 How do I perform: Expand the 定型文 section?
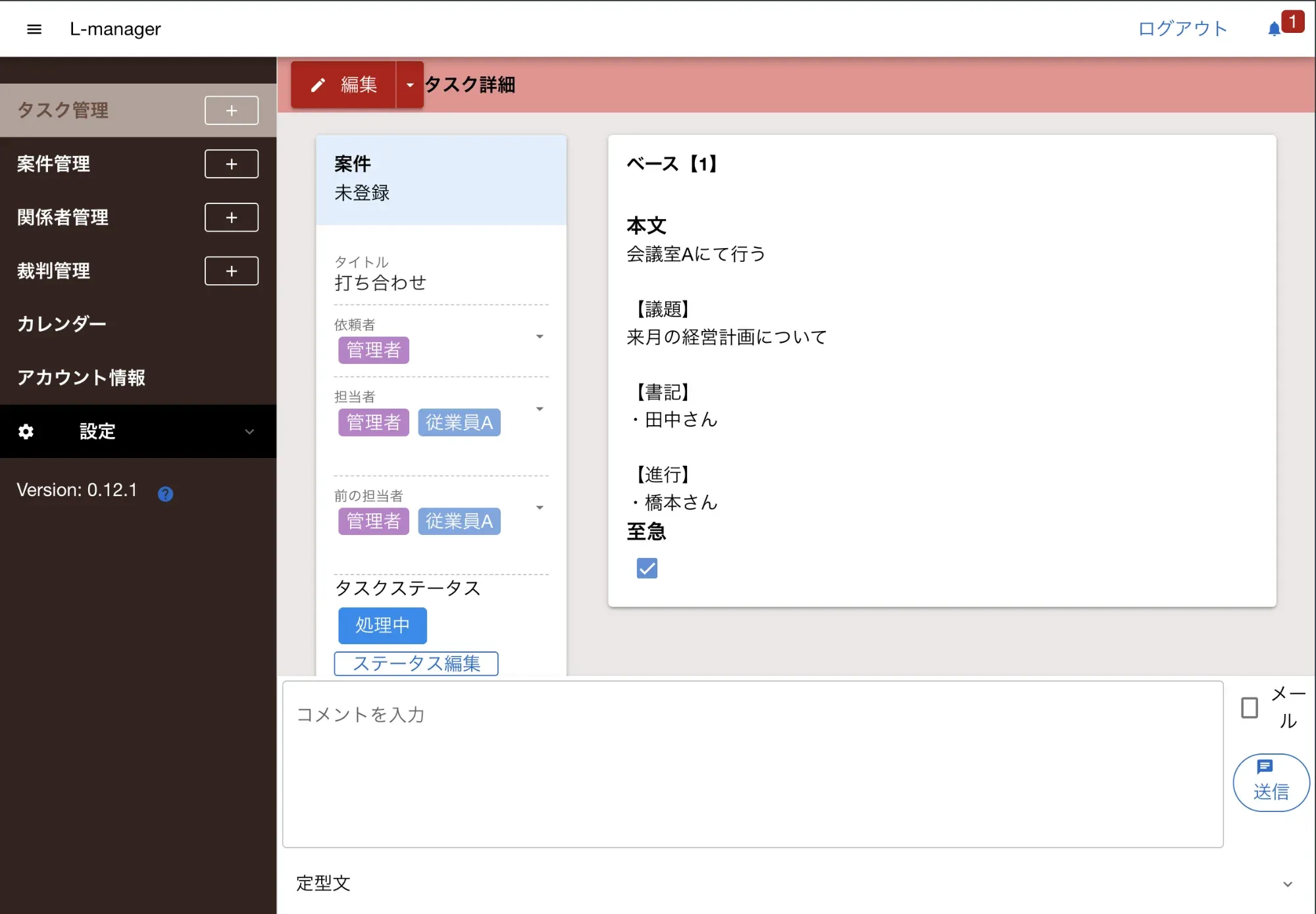(1287, 884)
